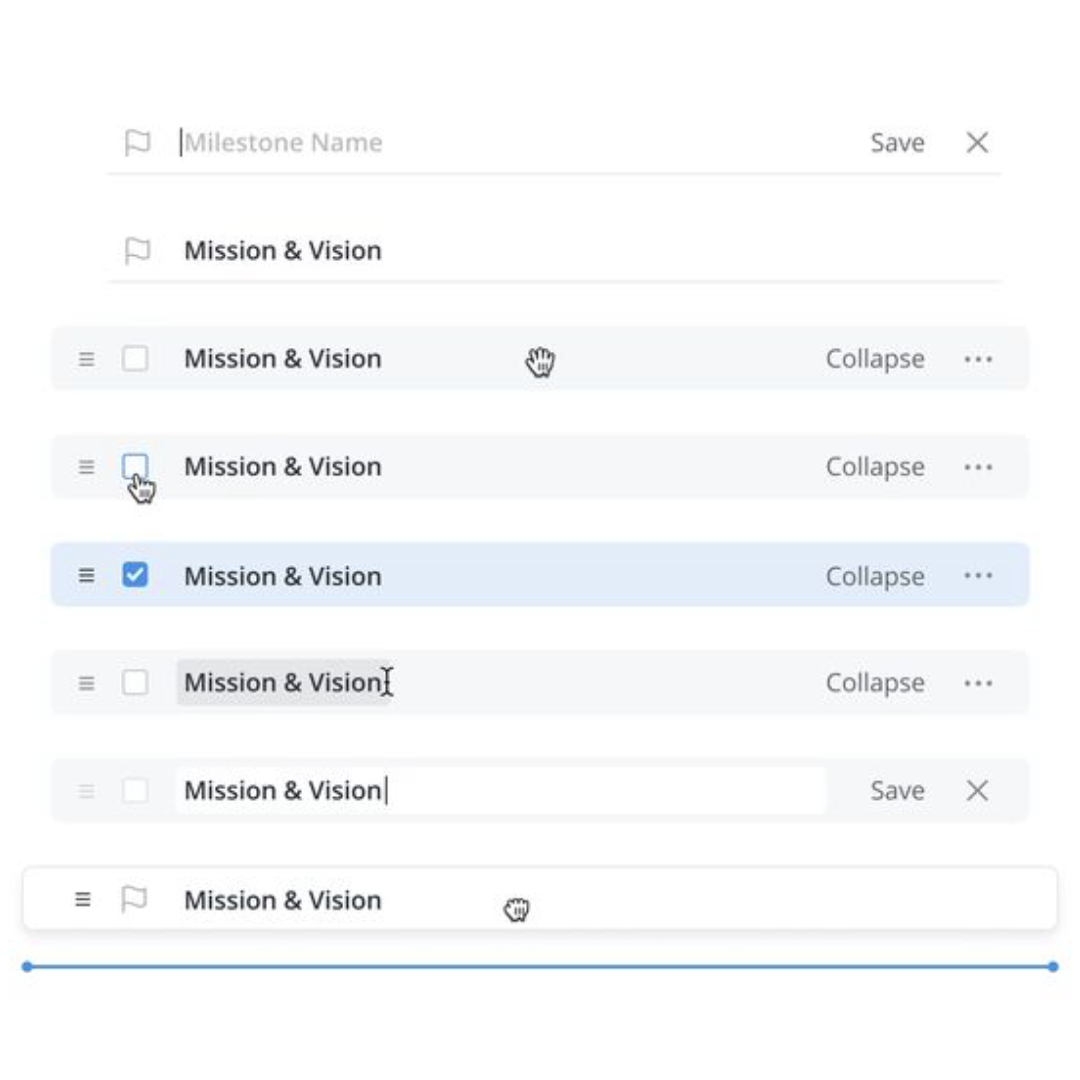Image resolution: width=1080 pixels, height=1080 pixels.
Task: Tick the checkbox in the row with grey-highlighted title
Action: (135, 683)
